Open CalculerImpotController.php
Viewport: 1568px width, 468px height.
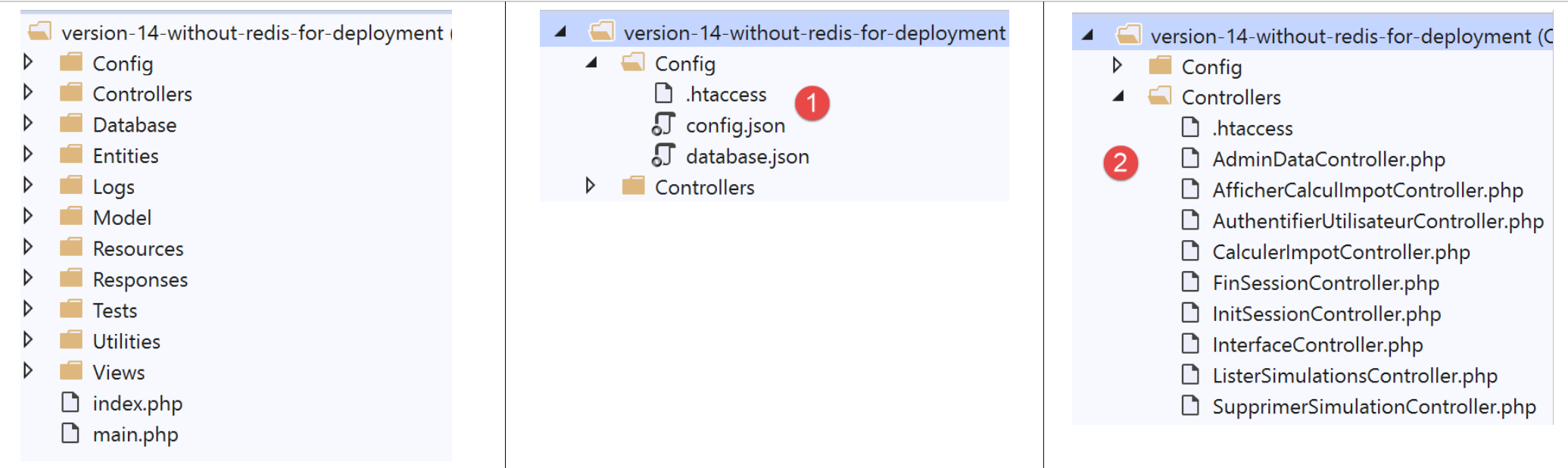pos(1341,252)
